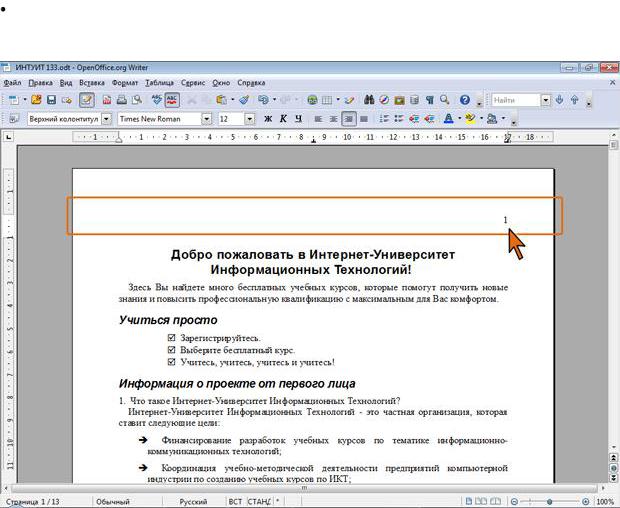Image resolution: width=620 pixels, height=508 pixels.
Task: Send document as e-mail icon
Action: pyautogui.click(x=66, y=100)
